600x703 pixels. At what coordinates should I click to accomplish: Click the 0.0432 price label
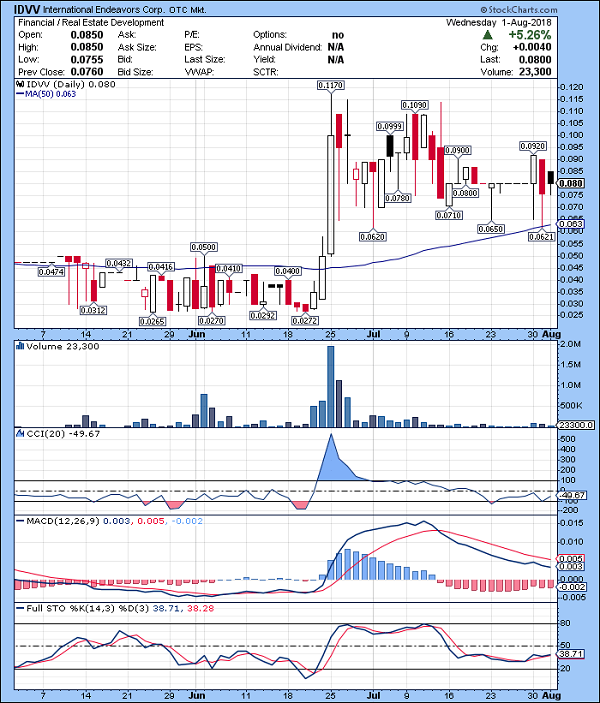(119, 263)
